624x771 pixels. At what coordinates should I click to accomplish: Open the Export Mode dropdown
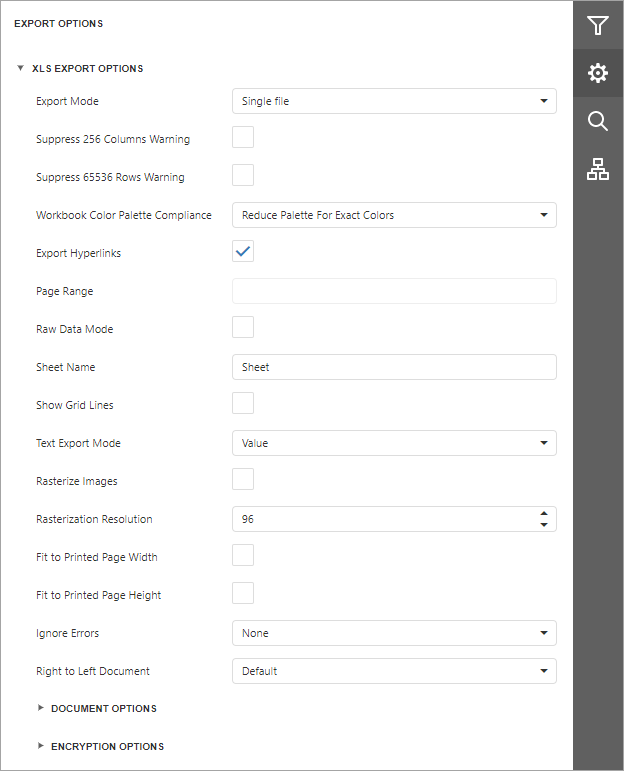point(394,101)
